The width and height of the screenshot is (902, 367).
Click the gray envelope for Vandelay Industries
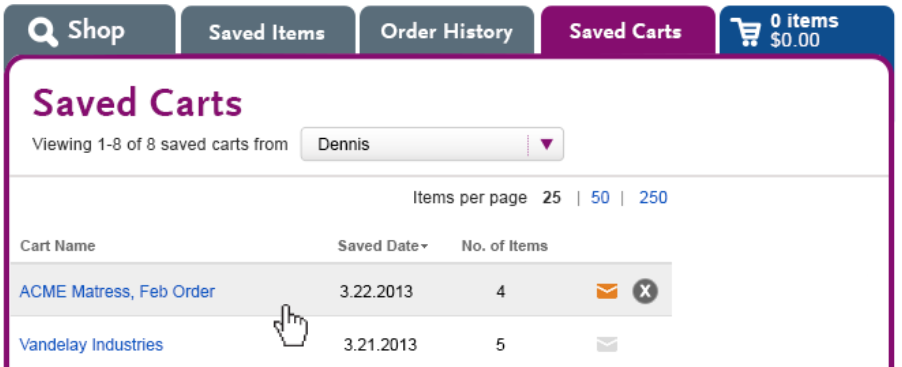click(607, 345)
